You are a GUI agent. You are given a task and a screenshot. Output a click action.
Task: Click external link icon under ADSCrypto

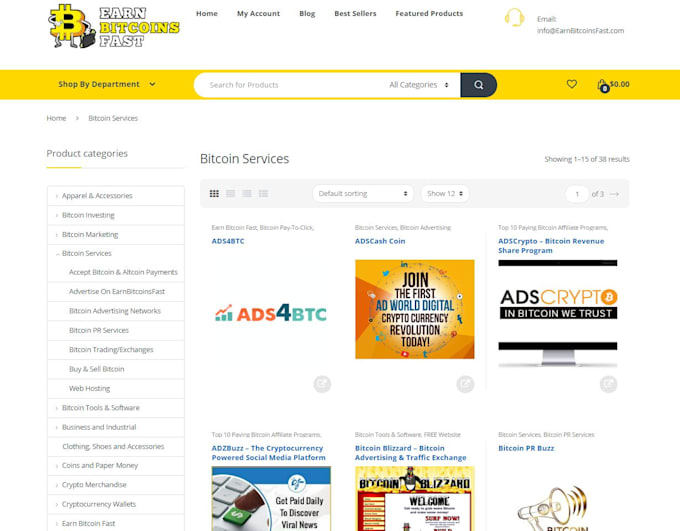(608, 384)
